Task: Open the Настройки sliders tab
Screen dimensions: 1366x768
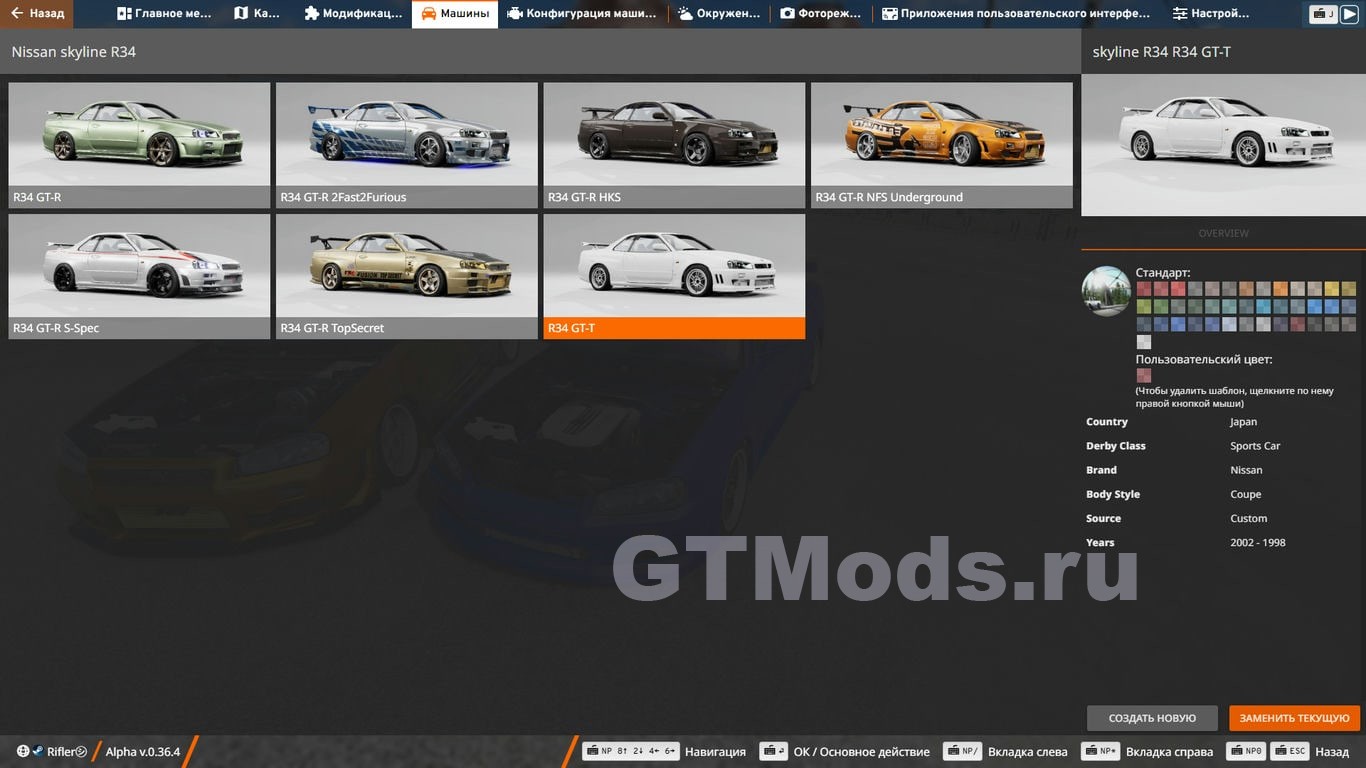Action: [x=1211, y=14]
